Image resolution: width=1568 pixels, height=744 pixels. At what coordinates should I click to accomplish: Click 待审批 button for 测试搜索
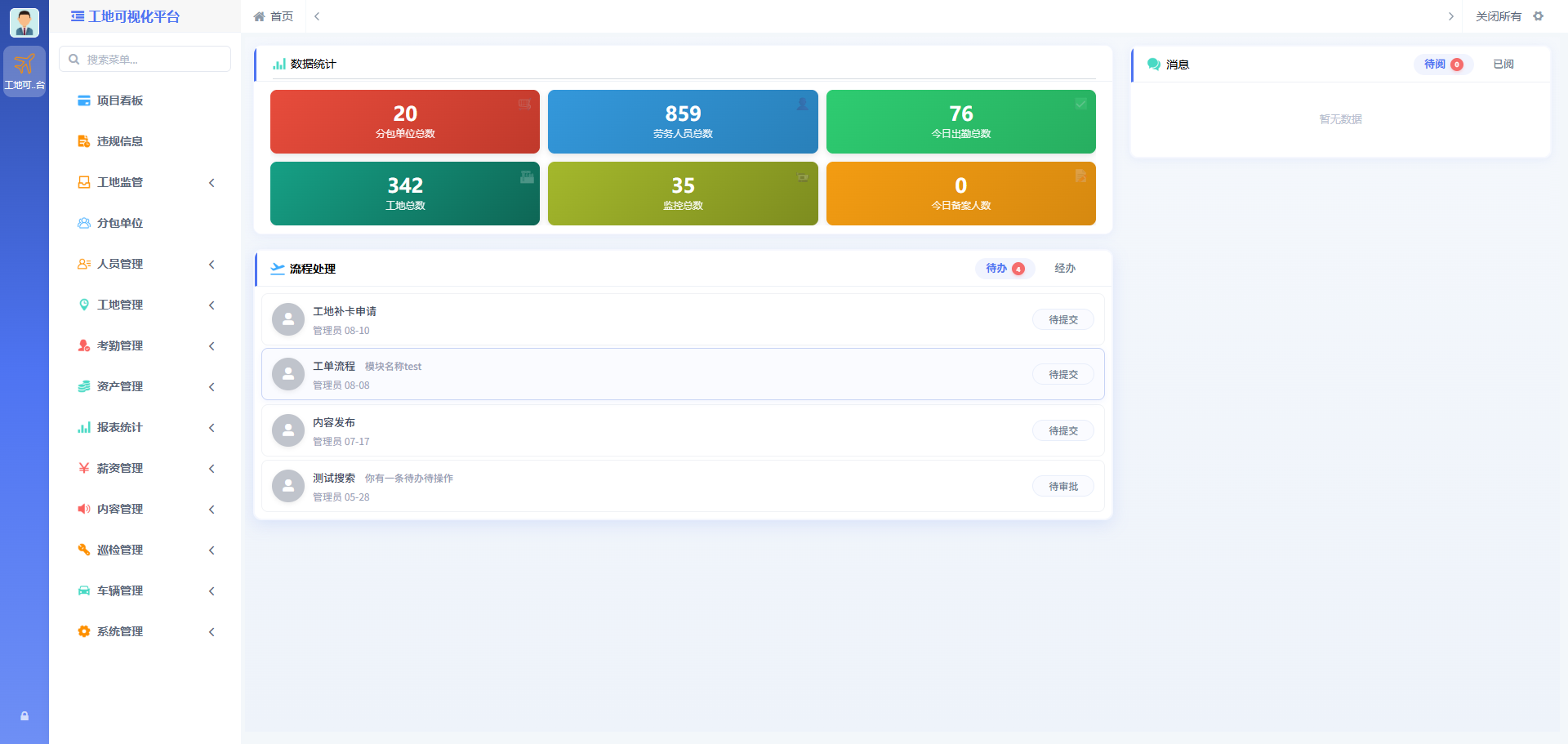pos(1063,486)
